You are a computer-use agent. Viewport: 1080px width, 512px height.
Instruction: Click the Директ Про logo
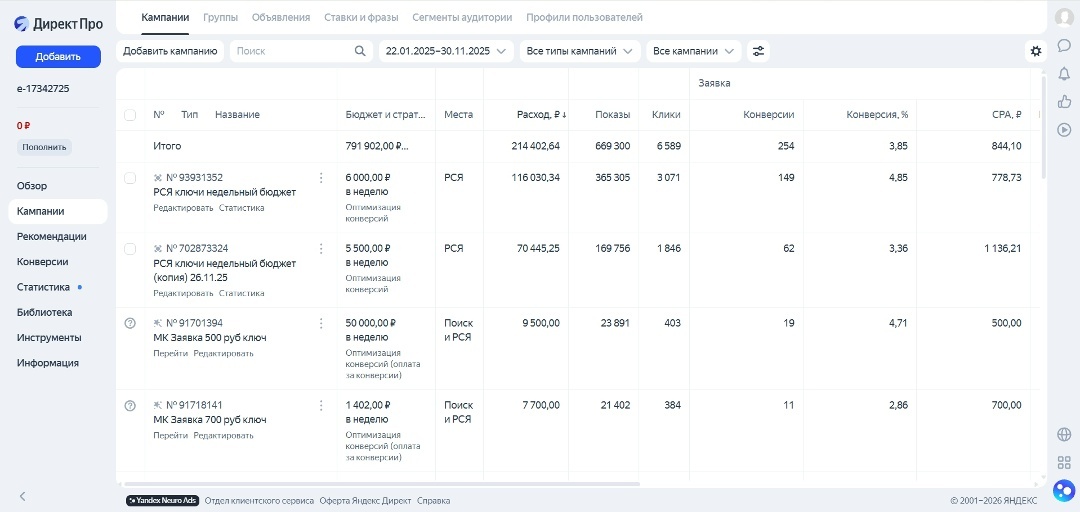tap(59, 24)
